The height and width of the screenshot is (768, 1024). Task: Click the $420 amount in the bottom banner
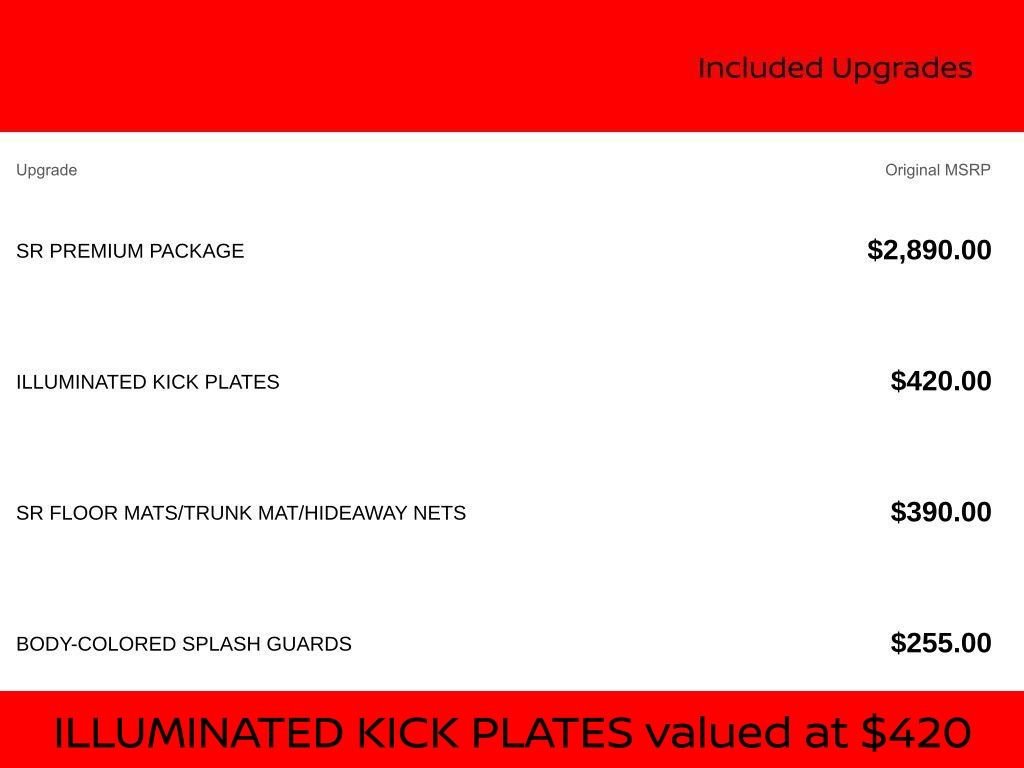click(x=916, y=733)
